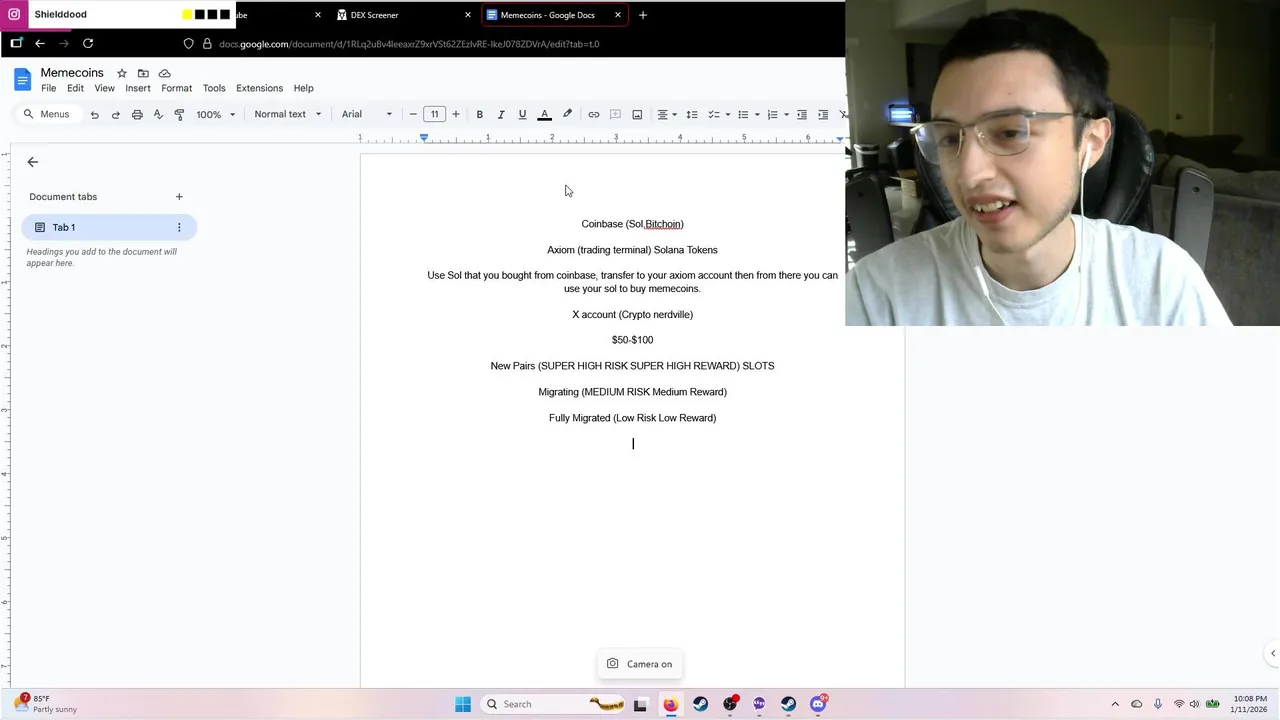The image size is (1280, 720).
Task: Click the weather widget showing 85°F
Action: click(x=45, y=704)
